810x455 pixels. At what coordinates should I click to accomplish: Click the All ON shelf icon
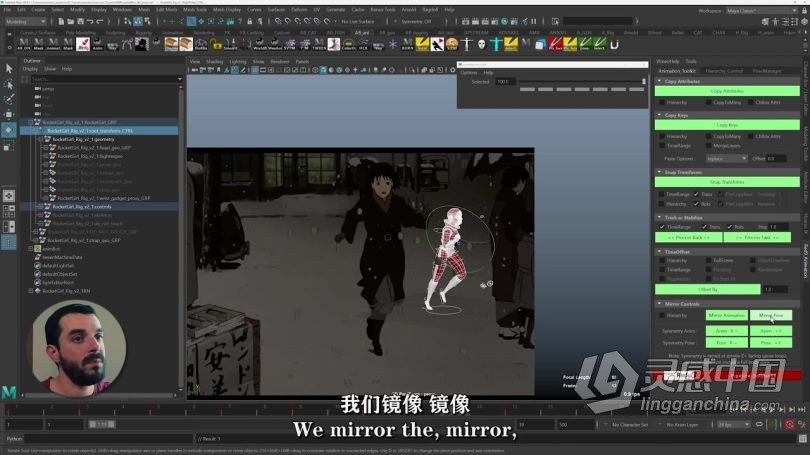(24, 44)
